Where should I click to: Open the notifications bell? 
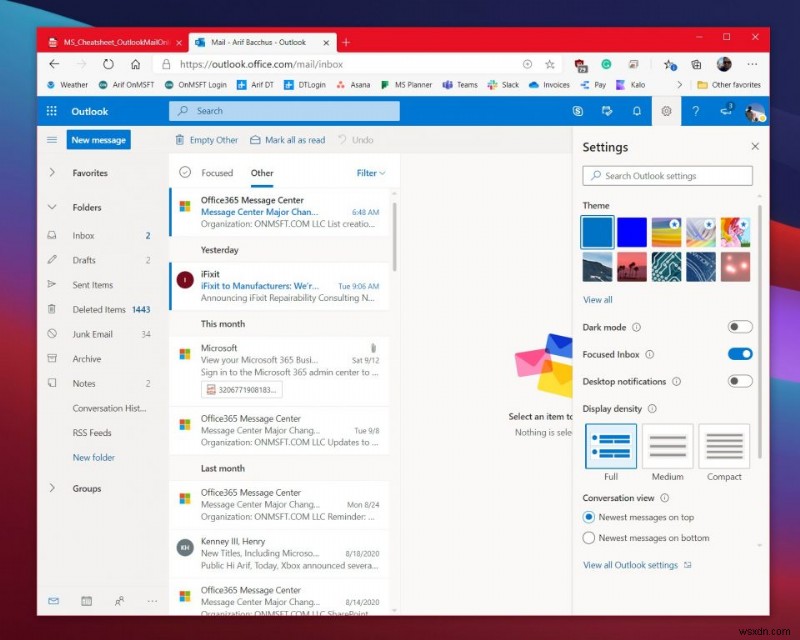636,111
